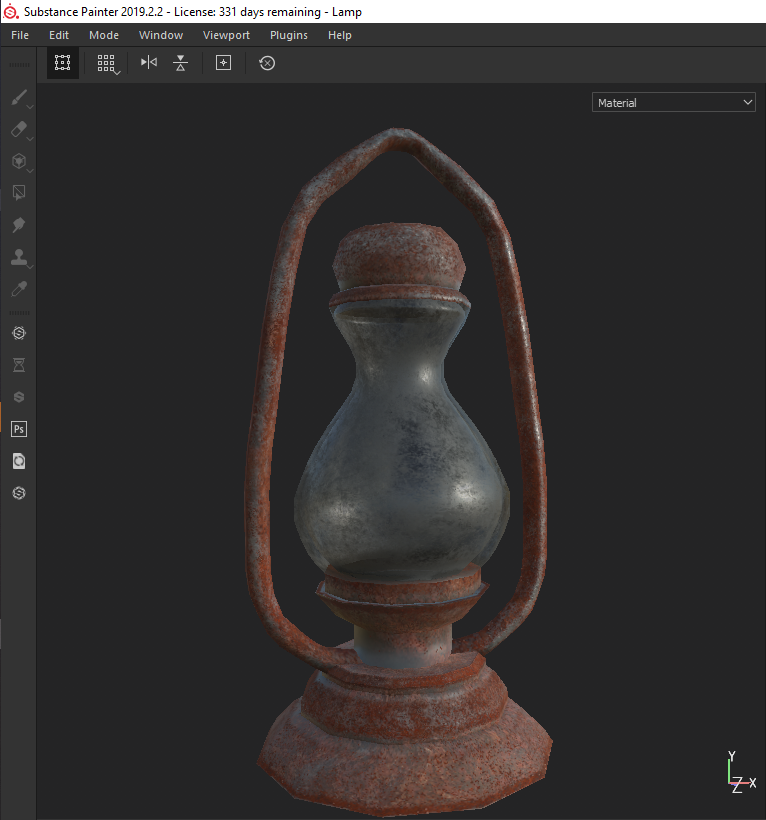Click the hourglass plugin icon
The width and height of the screenshot is (766, 820).
[x=18, y=365]
